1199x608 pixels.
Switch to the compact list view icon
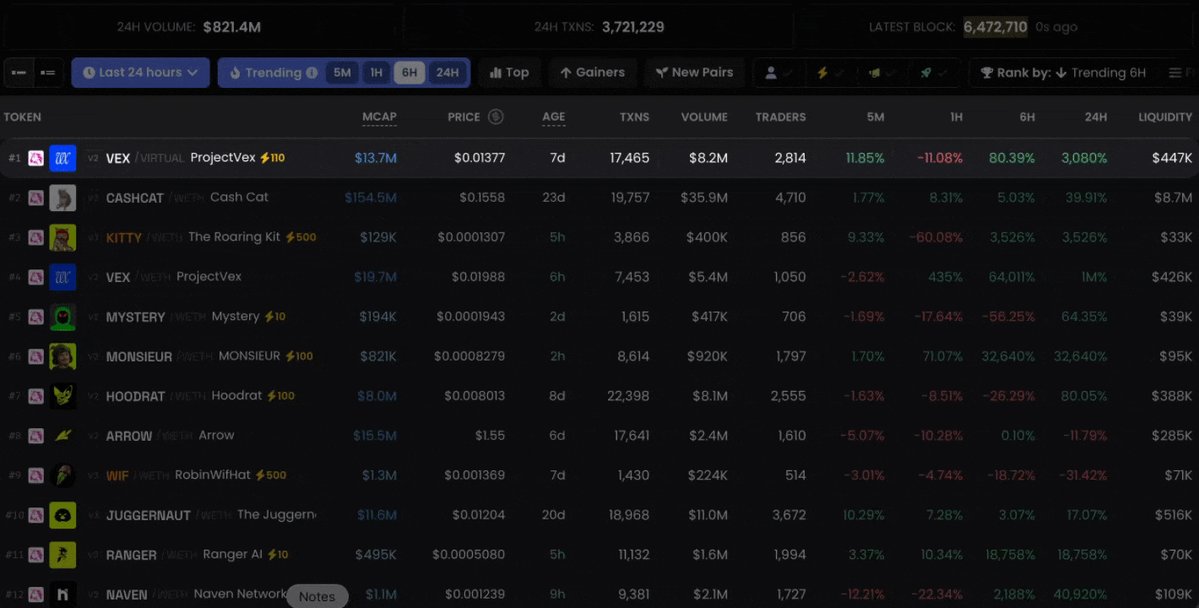coord(19,73)
